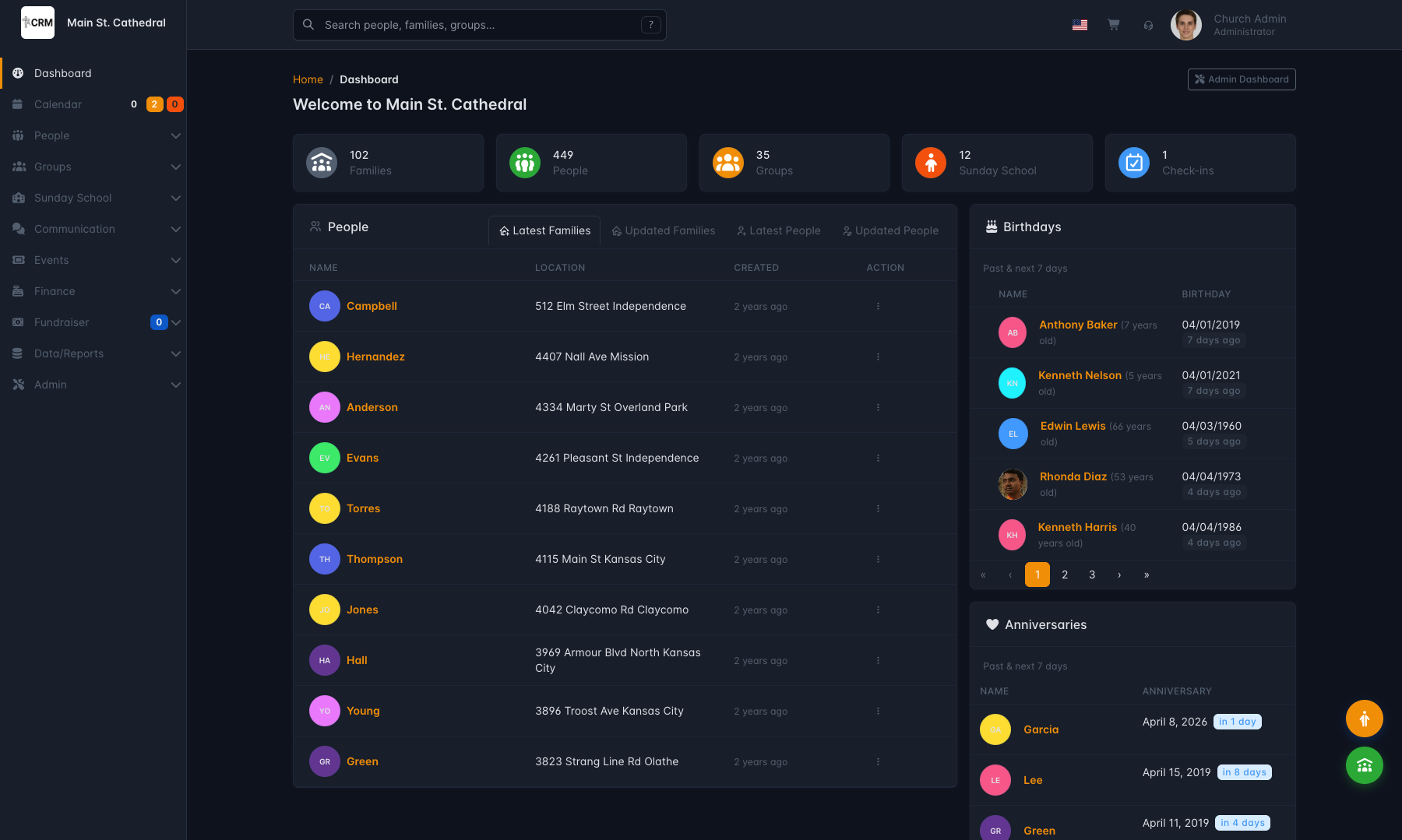Click the headset support icon
The height and width of the screenshot is (840, 1402).
pos(1147,25)
